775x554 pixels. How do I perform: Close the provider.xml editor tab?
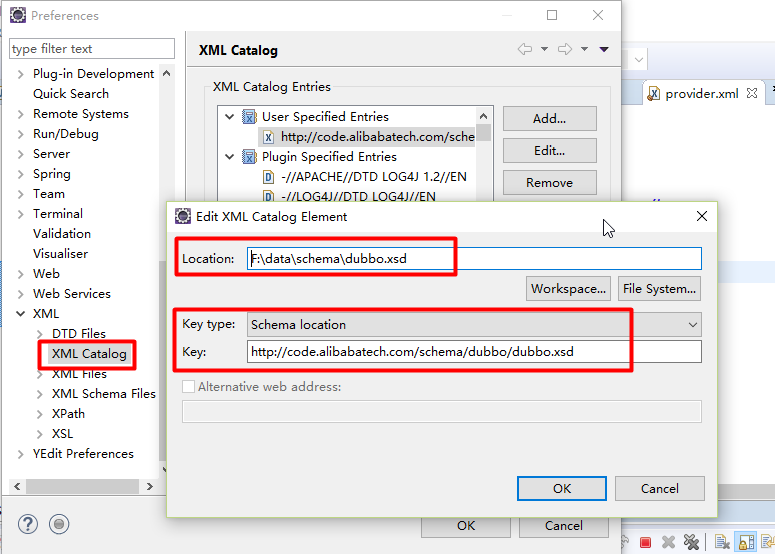752,93
